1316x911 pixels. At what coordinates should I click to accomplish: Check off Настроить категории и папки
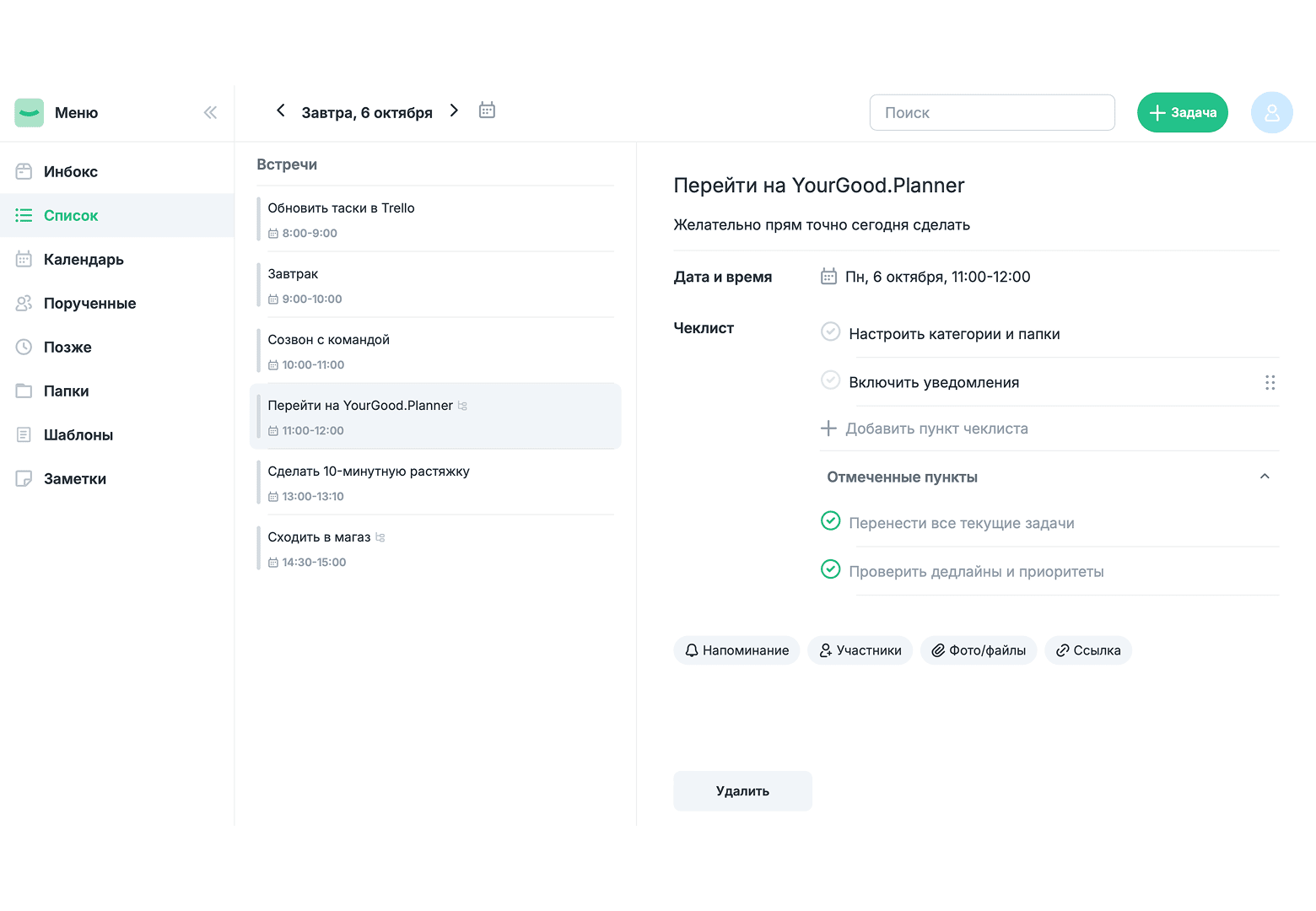[x=830, y=332]
